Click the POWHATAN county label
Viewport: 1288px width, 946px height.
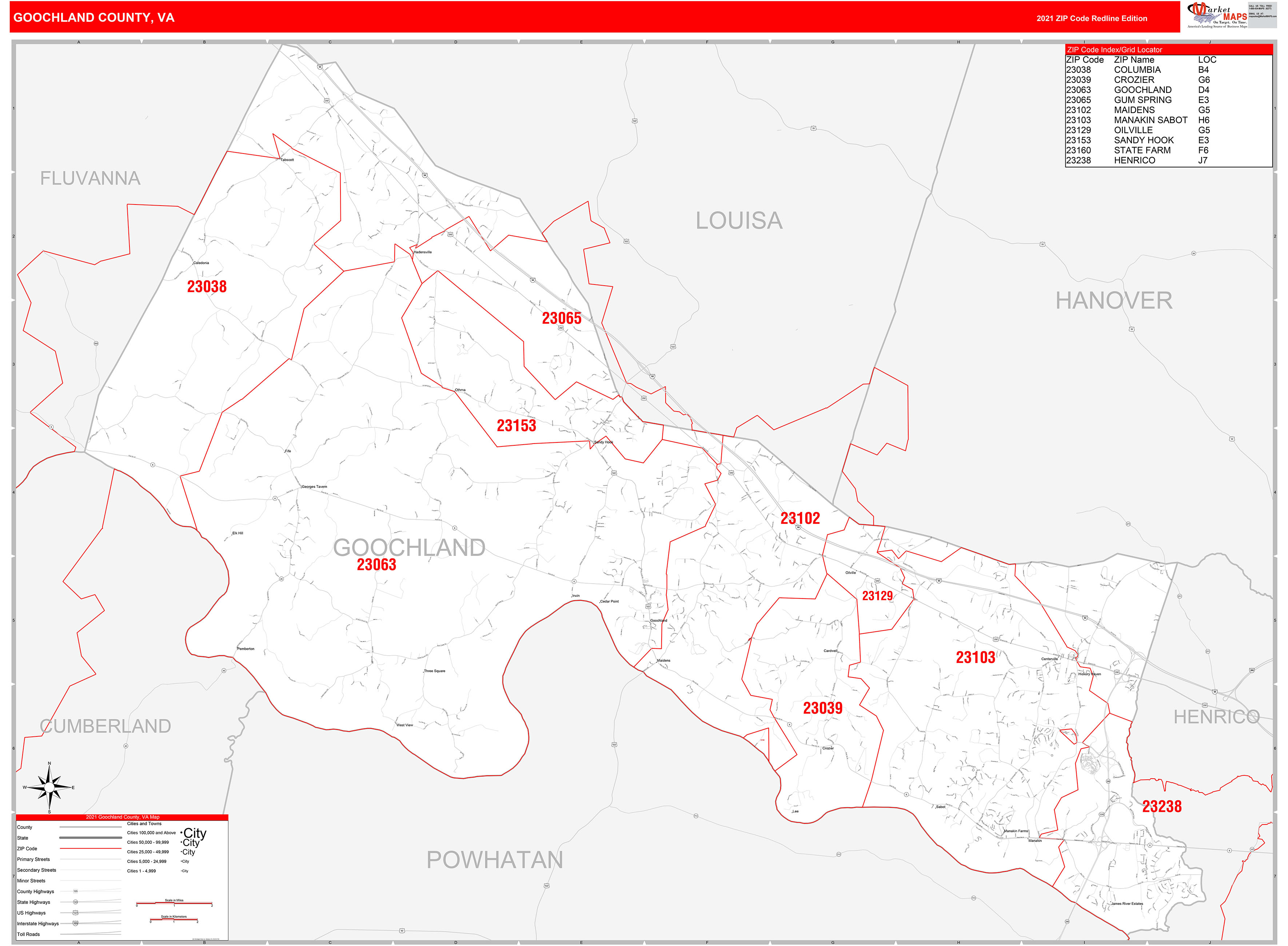495,860
